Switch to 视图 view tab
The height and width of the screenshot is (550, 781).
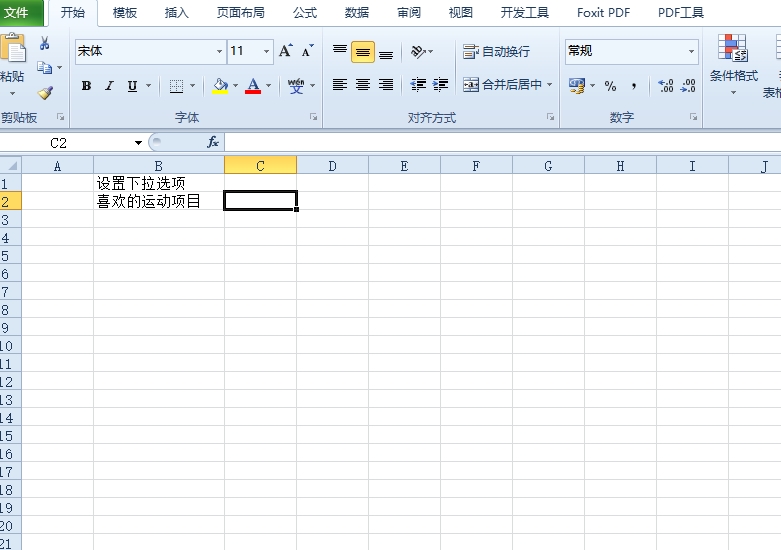(x=461, y=12)
